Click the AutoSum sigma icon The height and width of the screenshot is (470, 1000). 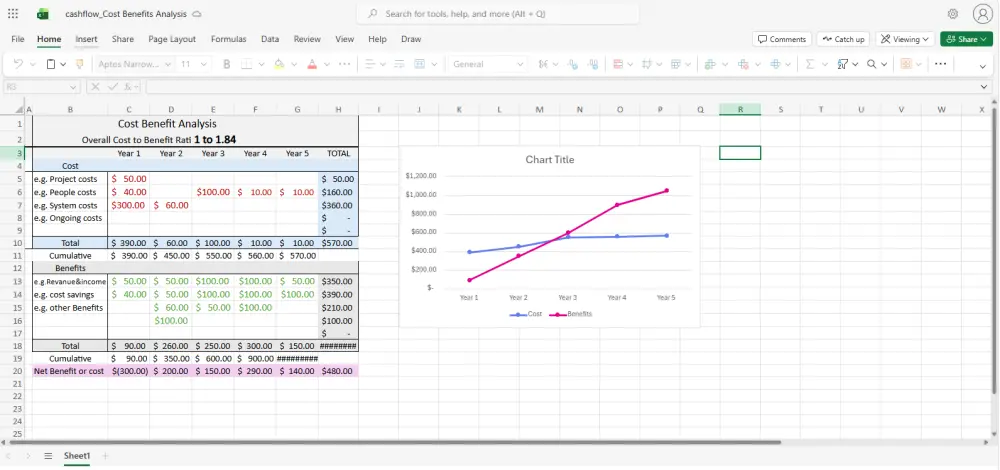810,64
